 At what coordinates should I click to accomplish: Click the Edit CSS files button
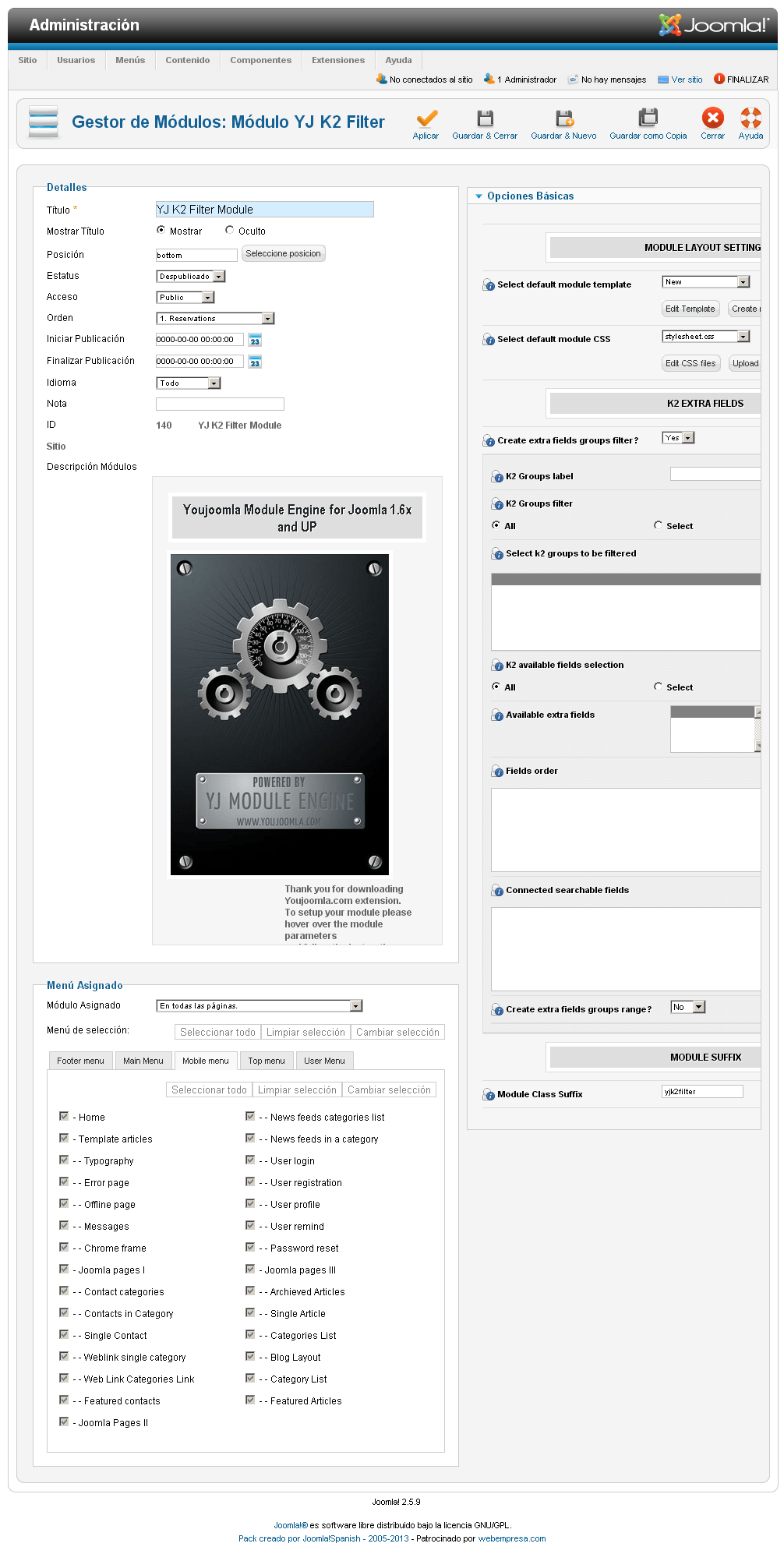pyautogui.click(x=690, y=364)
